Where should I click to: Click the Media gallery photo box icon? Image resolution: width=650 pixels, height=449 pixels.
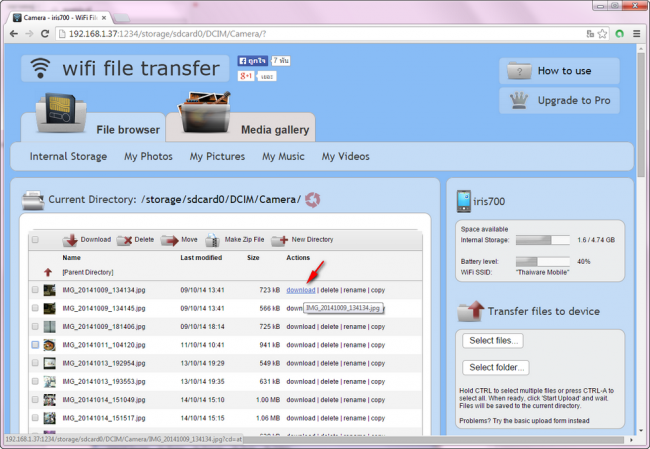click(204, 112)
